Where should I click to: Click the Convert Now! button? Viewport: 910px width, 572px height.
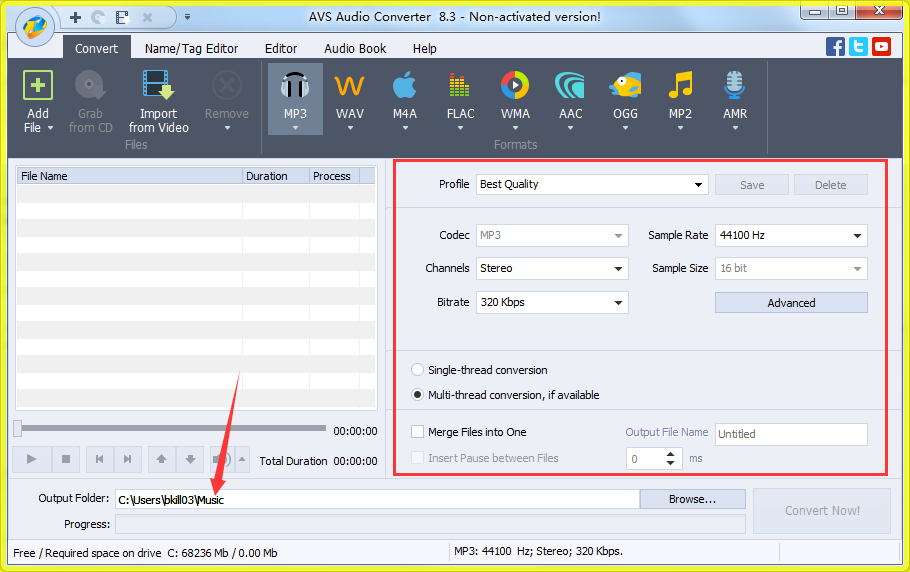pos(822,511)
